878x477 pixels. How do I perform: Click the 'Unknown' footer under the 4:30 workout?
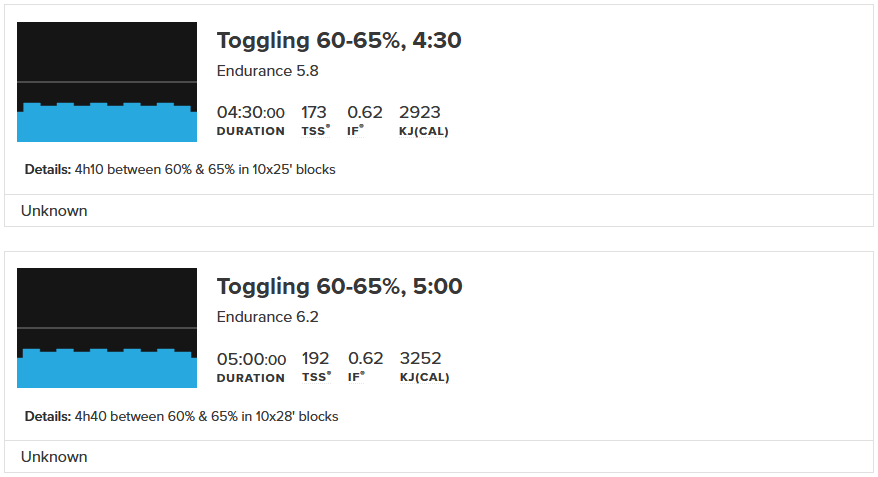[54, 211]
